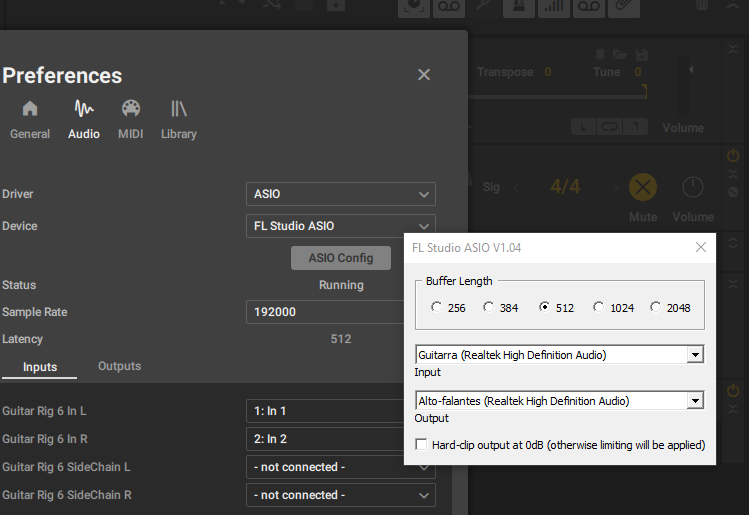Select the 384 buffer length option
The width and height of the screenshot is (749, 515).
pos(488,307)
